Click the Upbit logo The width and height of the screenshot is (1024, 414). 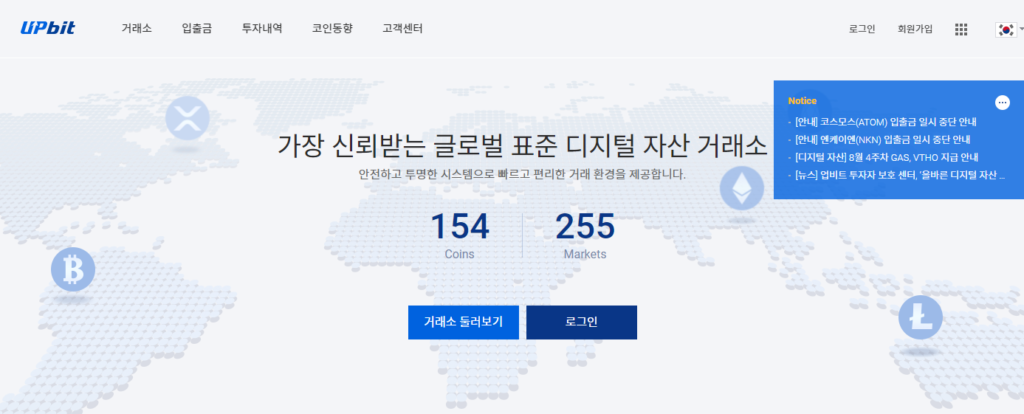pos(47,29)
